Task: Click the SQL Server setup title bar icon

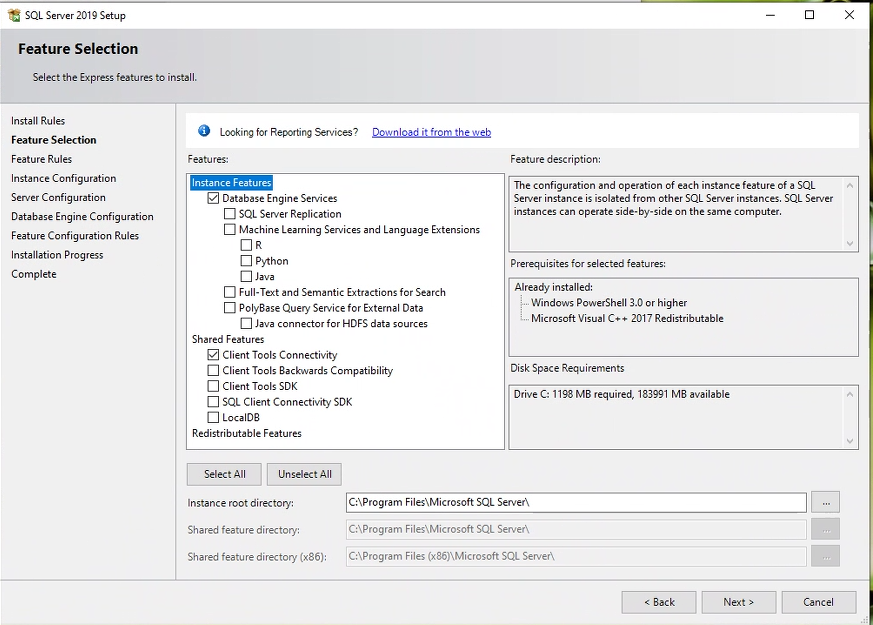Action: pos(14,15)
